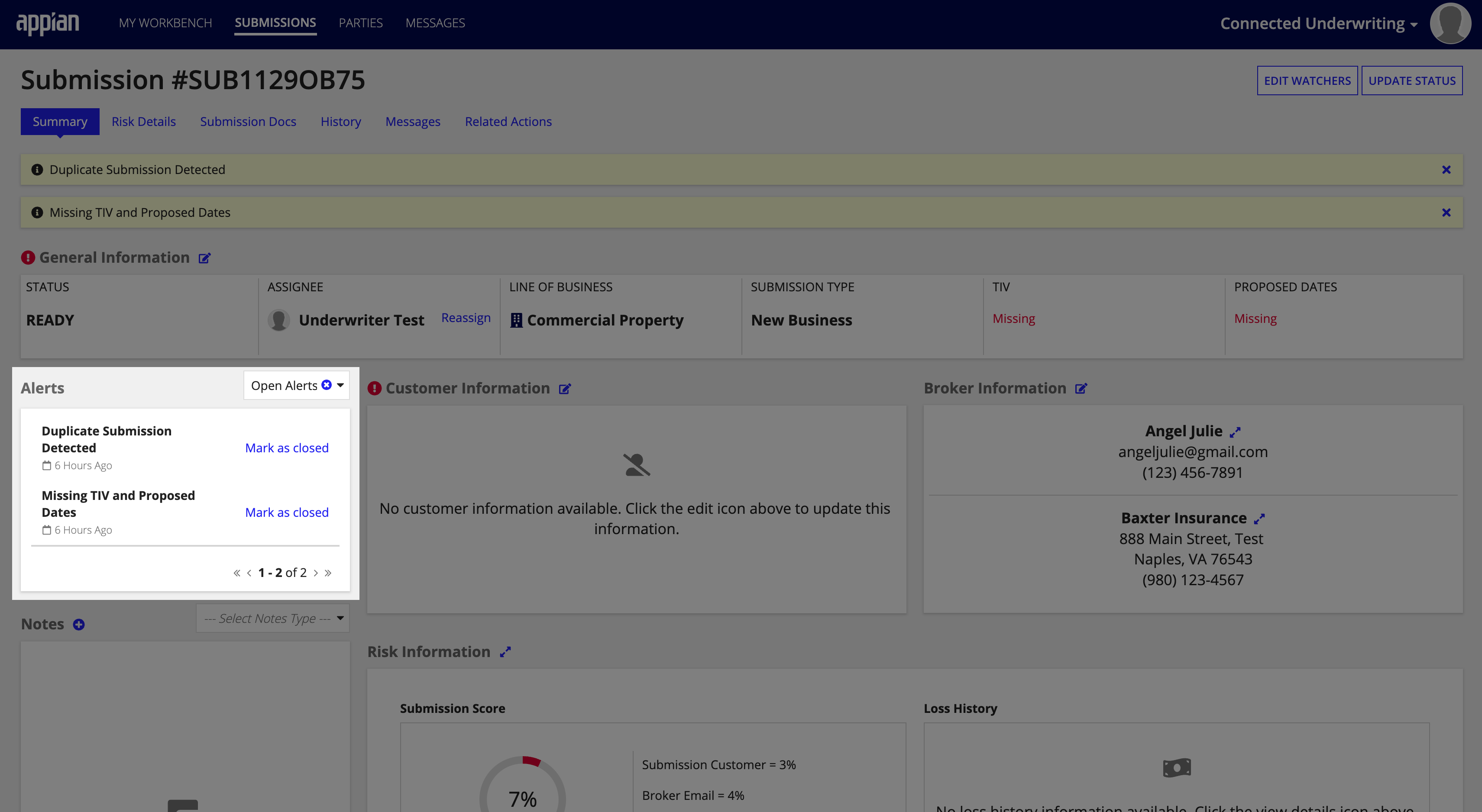Switch to the Related Actions tab
This screenshot has width=1482, height=812.
pos(508,122)
